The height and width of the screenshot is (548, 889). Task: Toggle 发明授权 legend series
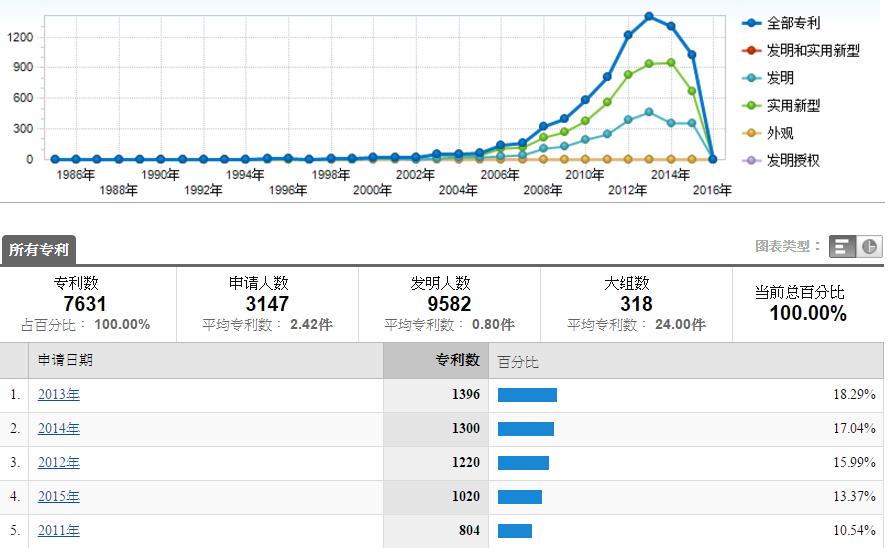[x=781, y=160]
